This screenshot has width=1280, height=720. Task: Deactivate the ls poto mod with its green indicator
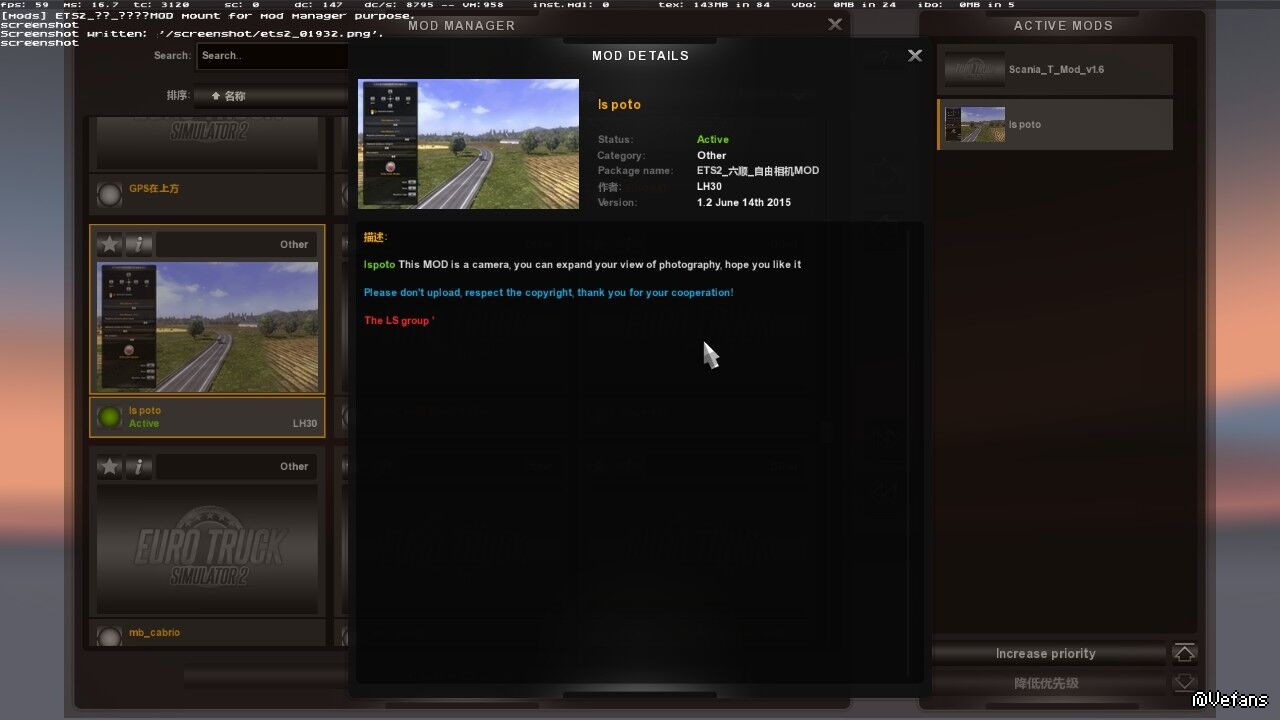click(109, 417)
